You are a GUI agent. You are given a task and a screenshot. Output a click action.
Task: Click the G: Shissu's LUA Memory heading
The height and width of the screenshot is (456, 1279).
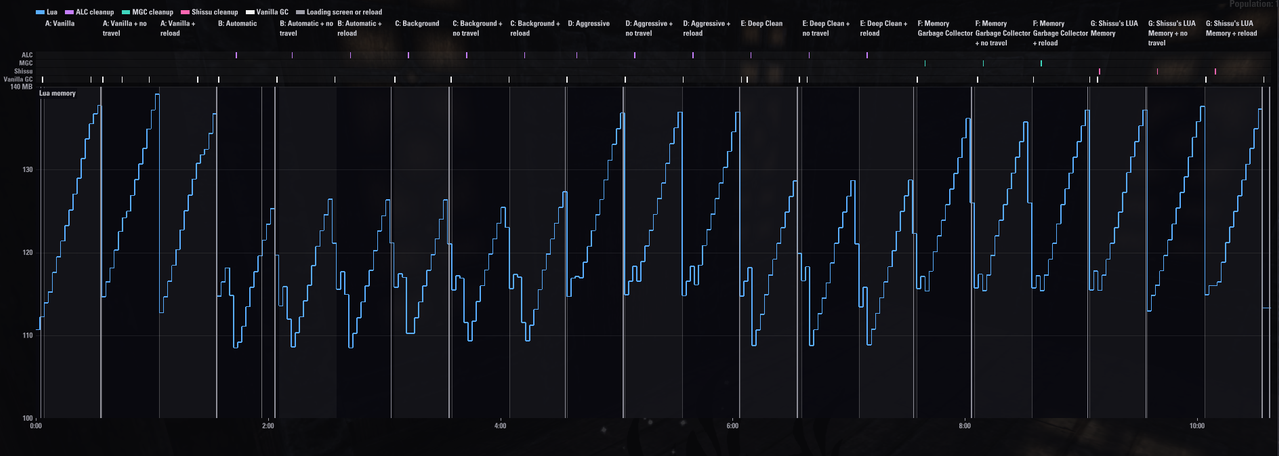point(1114,28)
